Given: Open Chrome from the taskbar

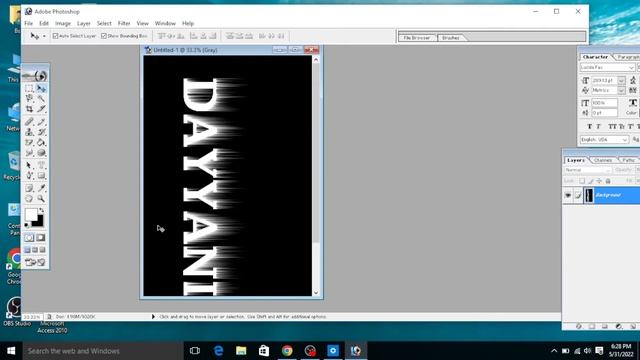Looking at the screenshot, I should point(287,351).
